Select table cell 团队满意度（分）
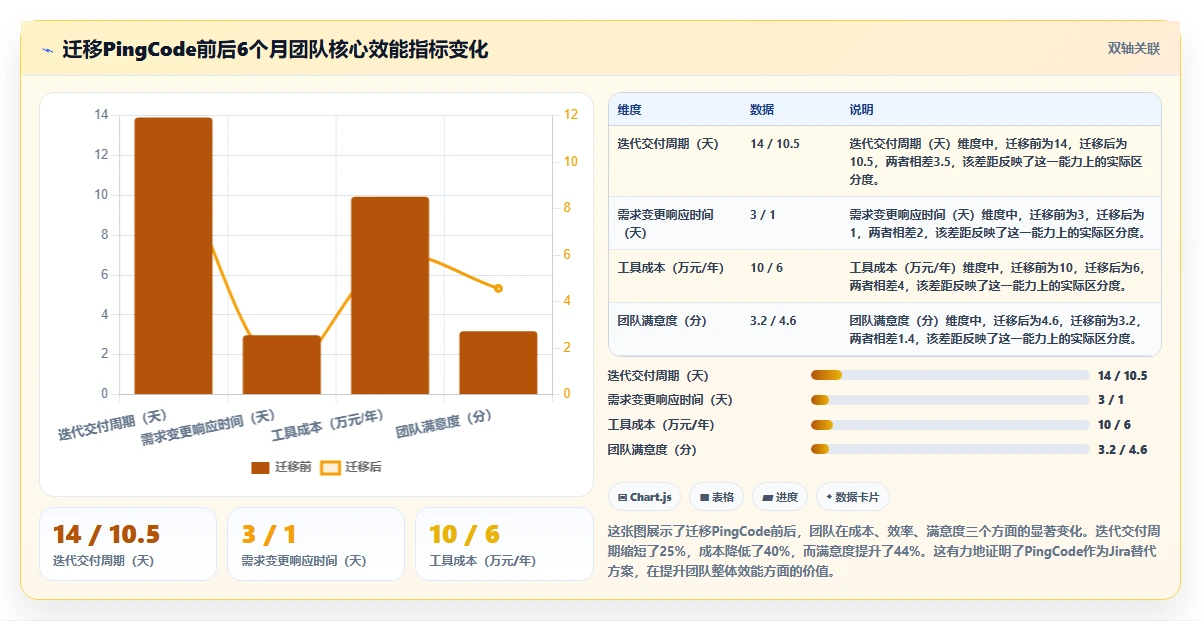The height and width of the screenshot is (621, 1201). click(x=662, y=321)
